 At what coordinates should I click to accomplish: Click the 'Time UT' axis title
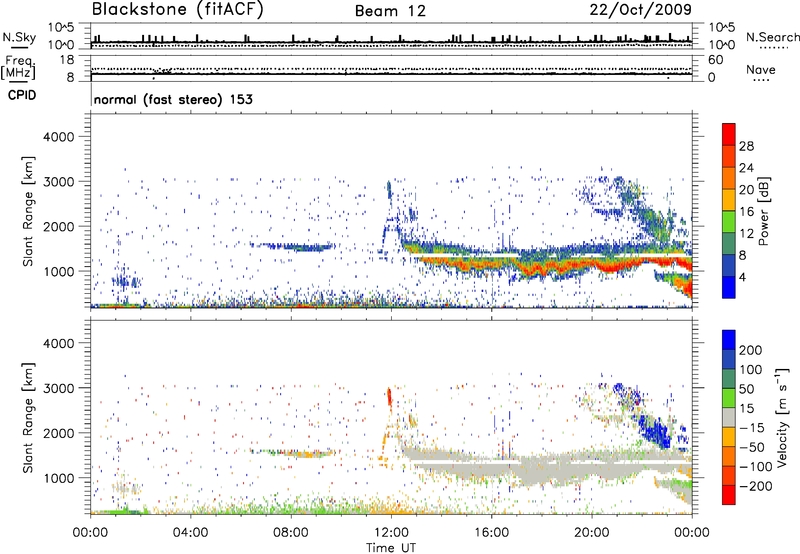tap(391, 548)
